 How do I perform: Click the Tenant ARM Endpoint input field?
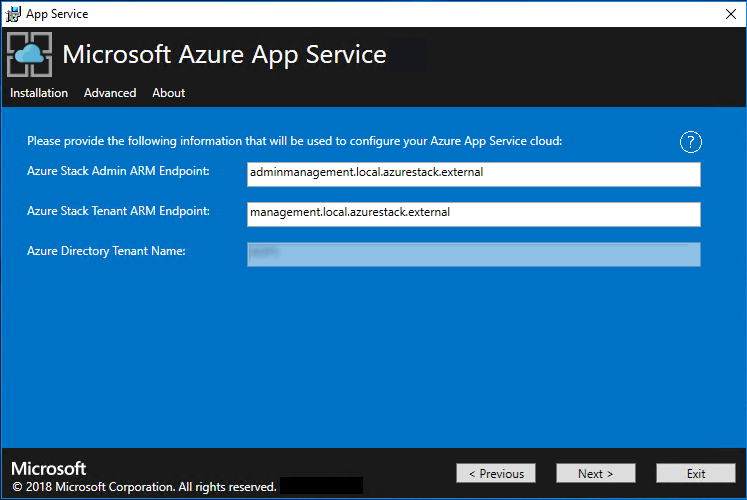[x=474, y=214]
